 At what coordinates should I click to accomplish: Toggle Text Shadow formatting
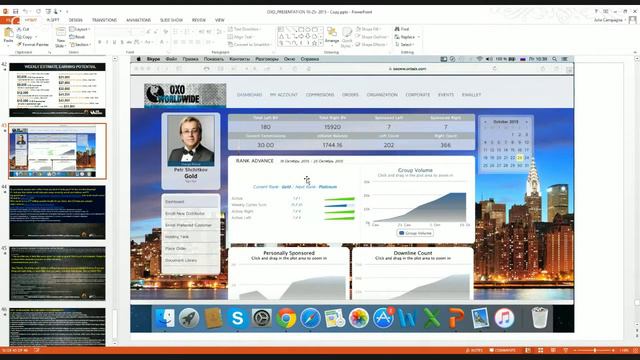pyautogui.click(x=122, y=42)
